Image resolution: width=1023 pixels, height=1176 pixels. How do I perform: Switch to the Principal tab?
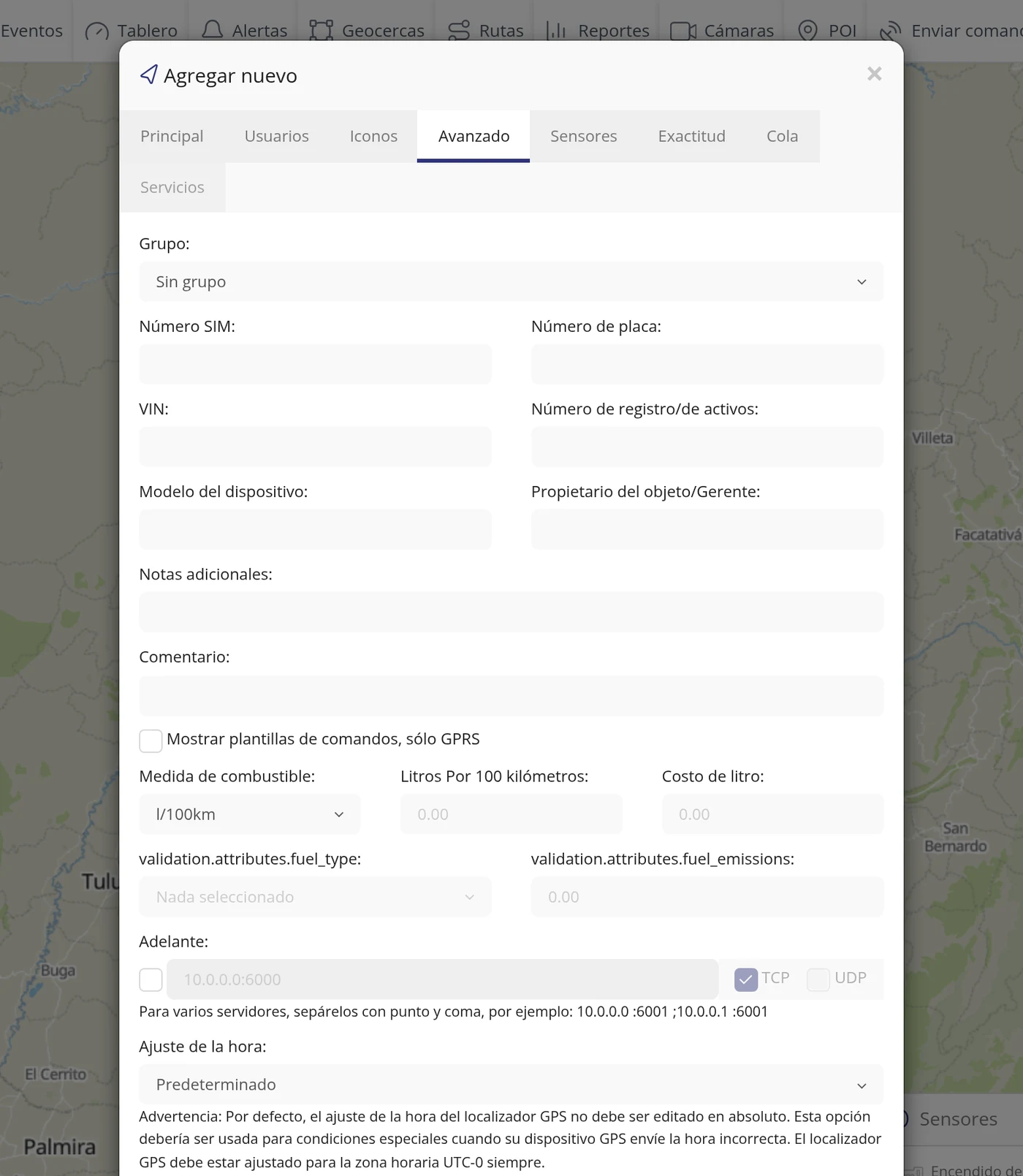pyautogui.click(x=172, y=136)
